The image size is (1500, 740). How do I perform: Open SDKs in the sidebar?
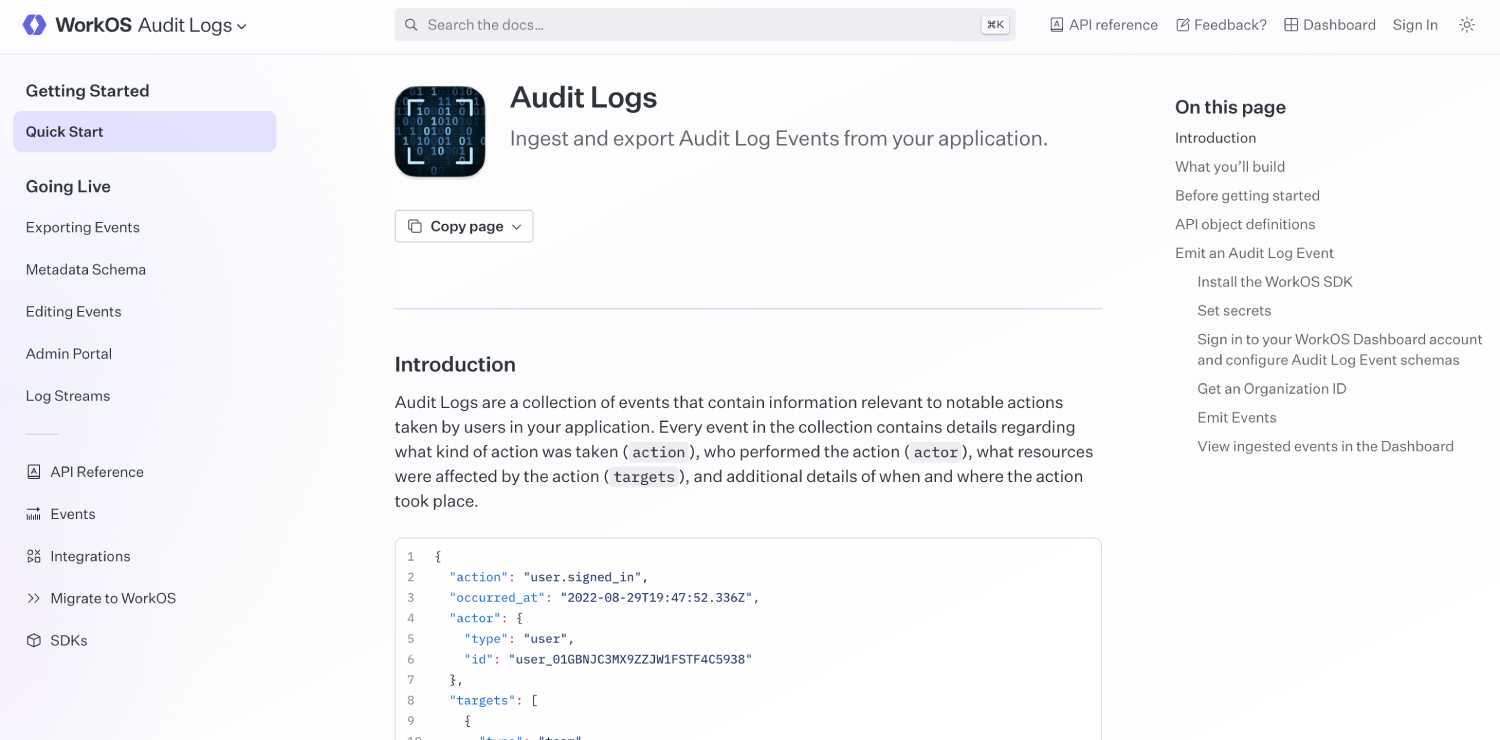69,640
